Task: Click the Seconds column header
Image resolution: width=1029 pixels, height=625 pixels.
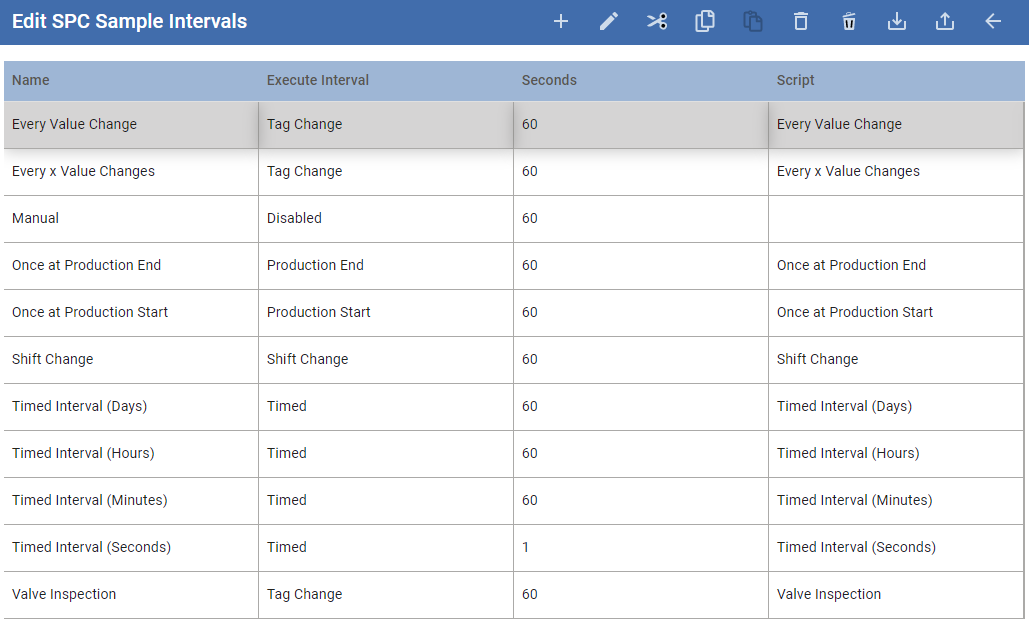Action: pos(549,80)
